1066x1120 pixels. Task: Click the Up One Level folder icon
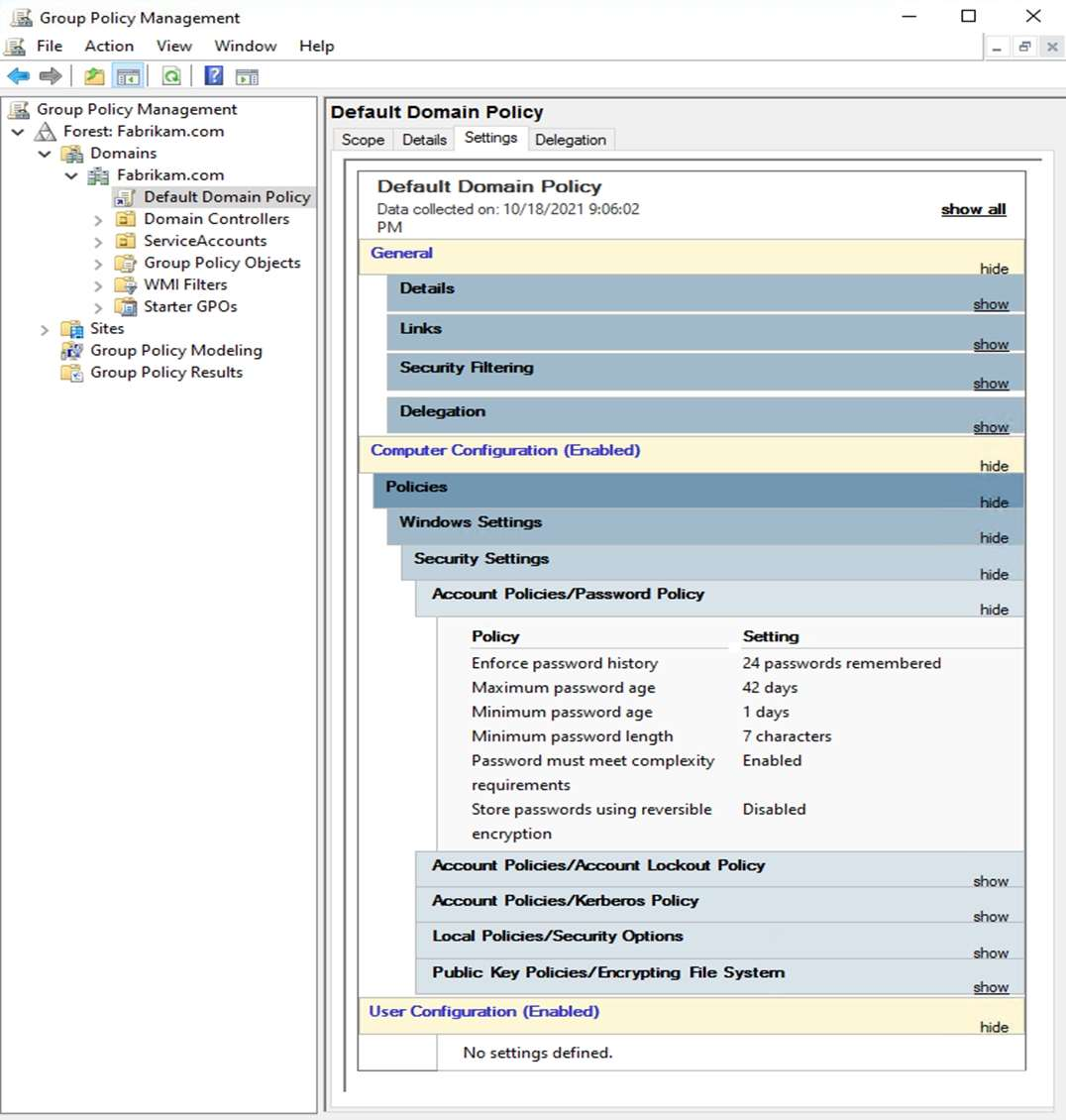pyautogui.click(x=94, y=76)
